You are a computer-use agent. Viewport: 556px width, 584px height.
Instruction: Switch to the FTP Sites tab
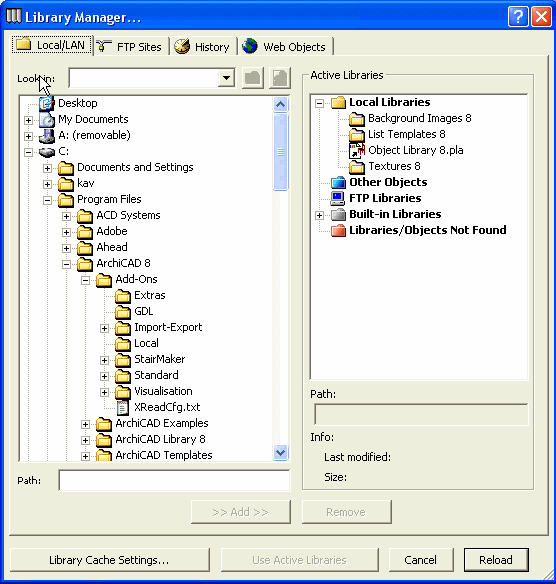[x=130, y=47]
